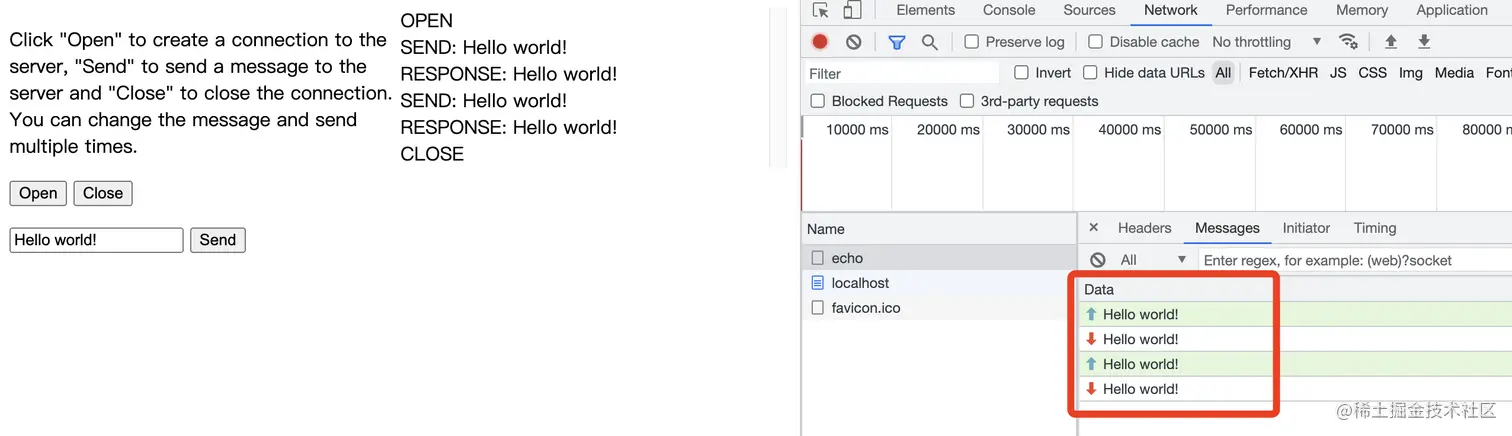Screen dimensions: 1512x436
Task: Close the request details pane with X
Action: 1093,228
